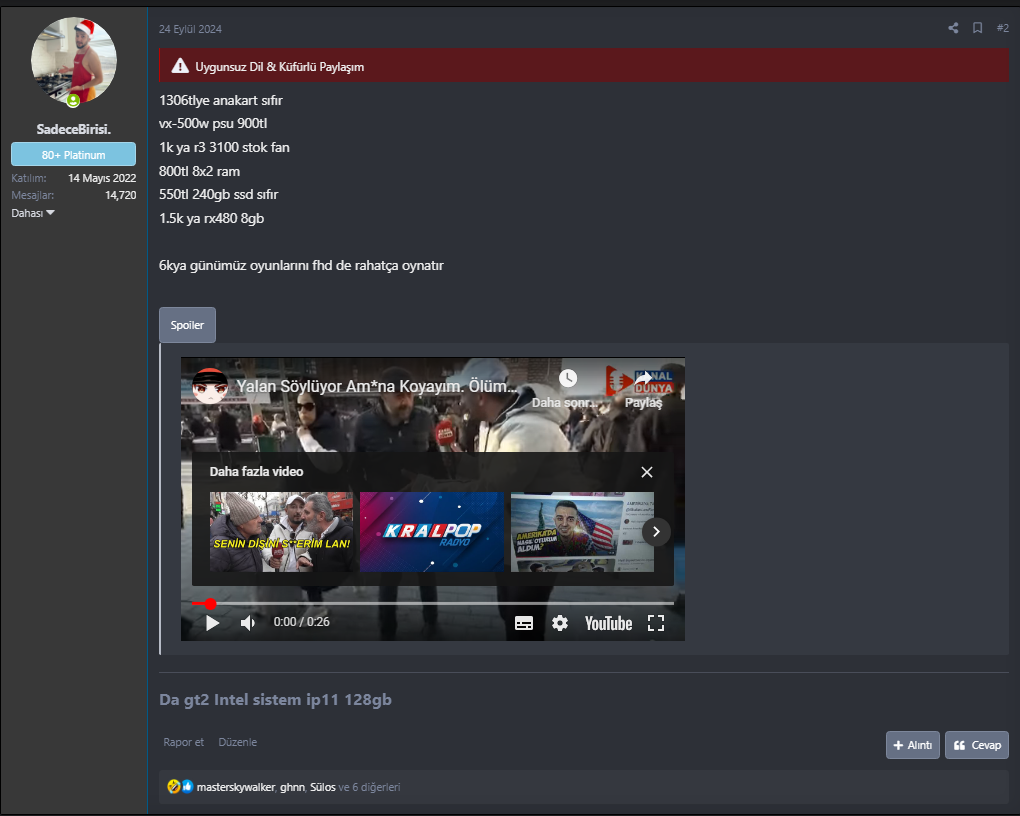The image size is (1020, 816).
Task: Click the text '1.5k ya rx480 8gb'
Action: pos(211,218)
